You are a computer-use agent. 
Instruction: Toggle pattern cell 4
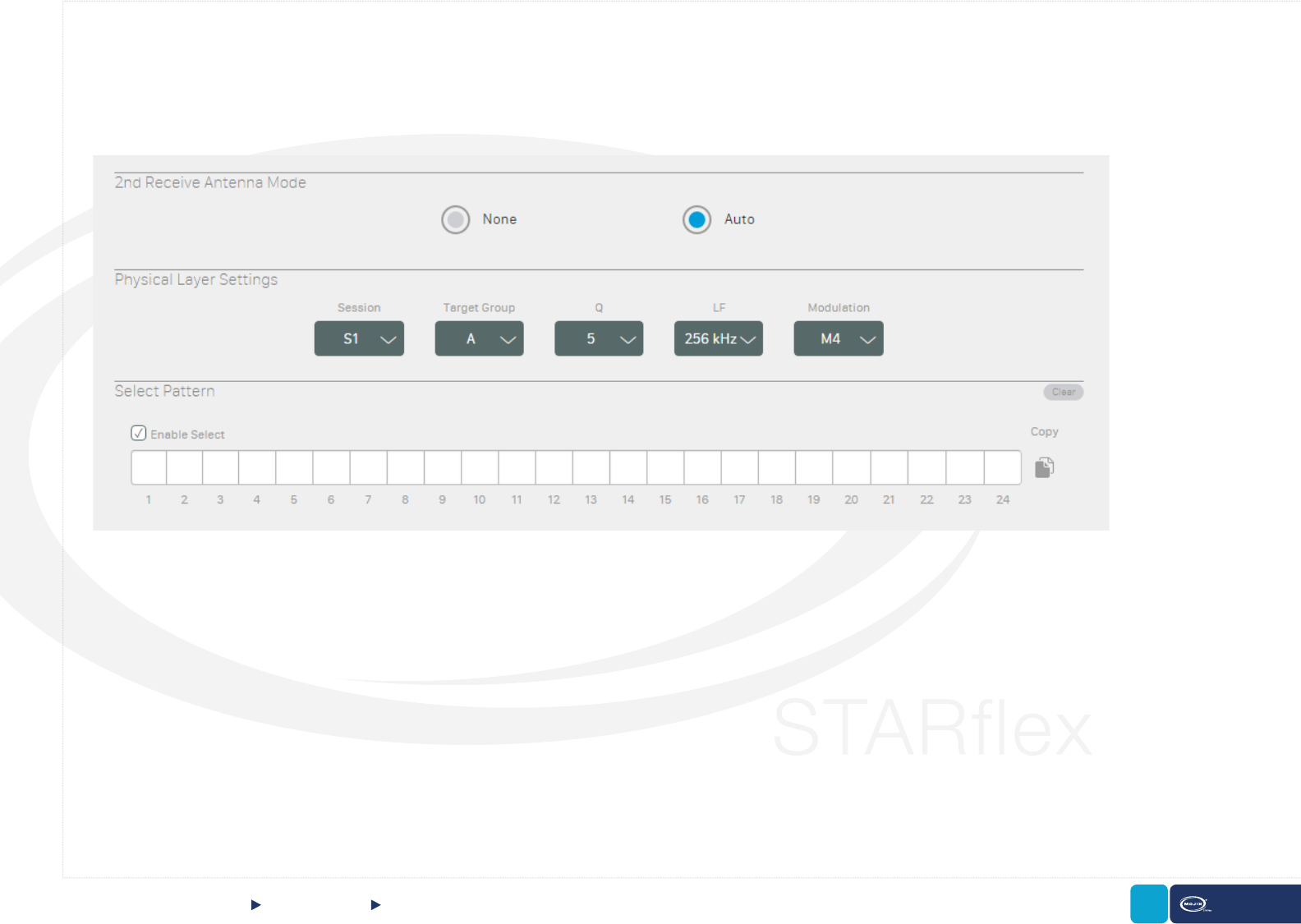[x=257, y=467]
